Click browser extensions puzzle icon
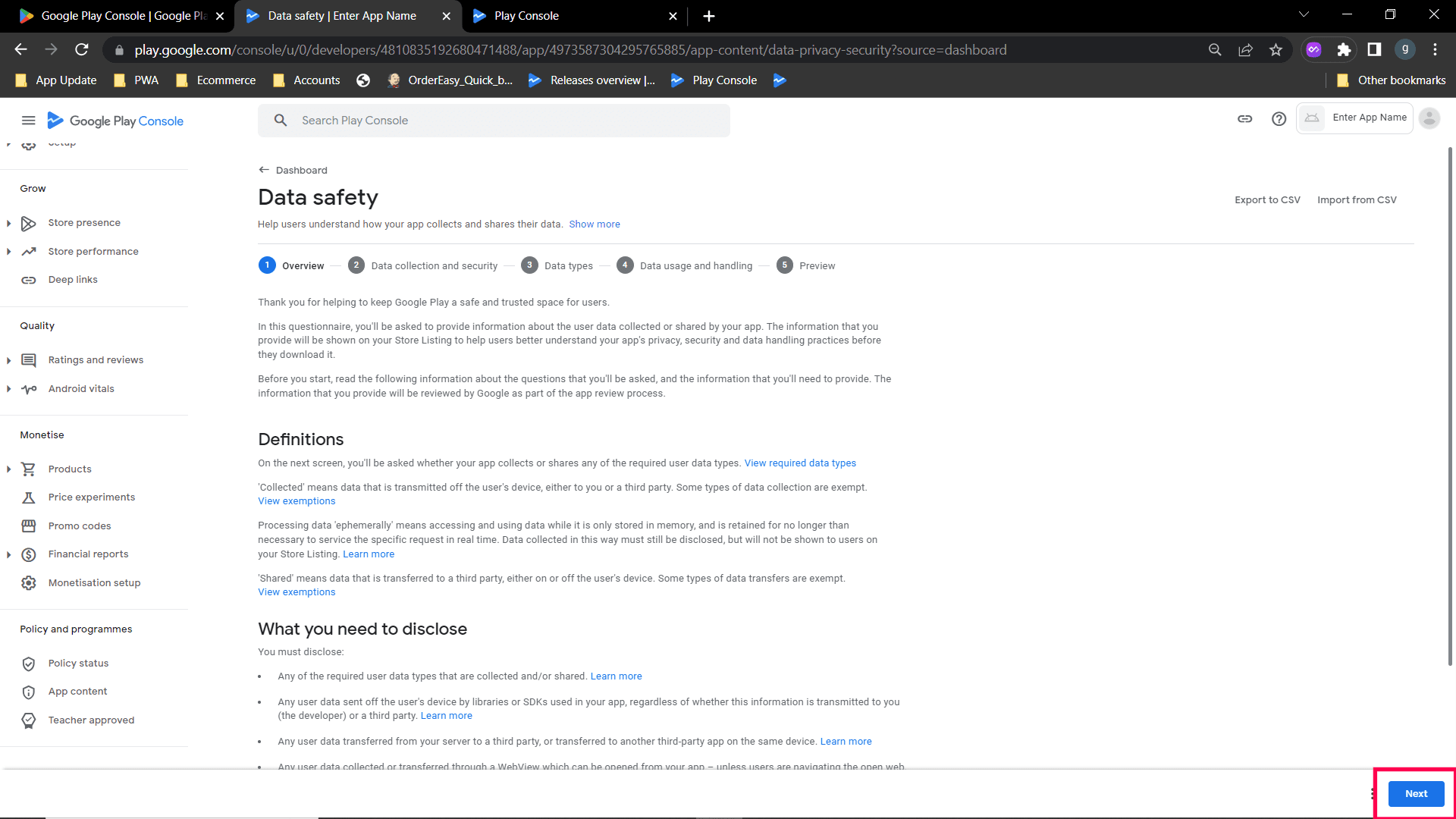This screenshot has height=819, width=1456. pyautogui.click(x=1344, y=50)
